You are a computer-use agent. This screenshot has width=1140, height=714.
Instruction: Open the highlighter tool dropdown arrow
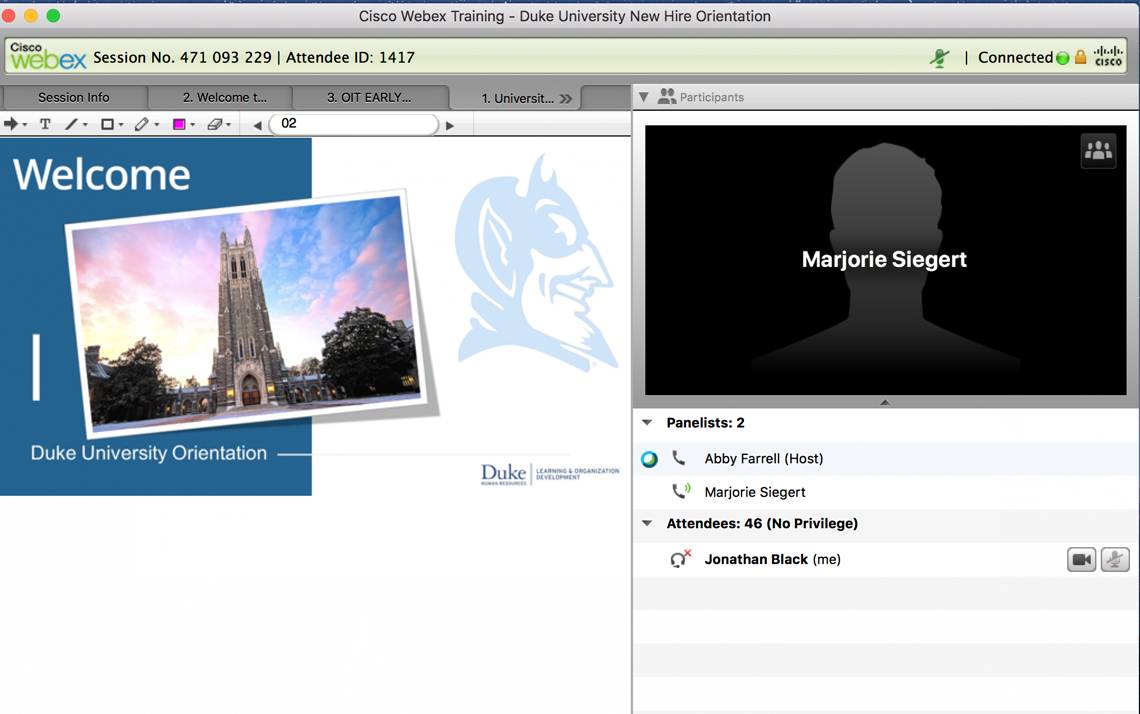pos(156,125)
